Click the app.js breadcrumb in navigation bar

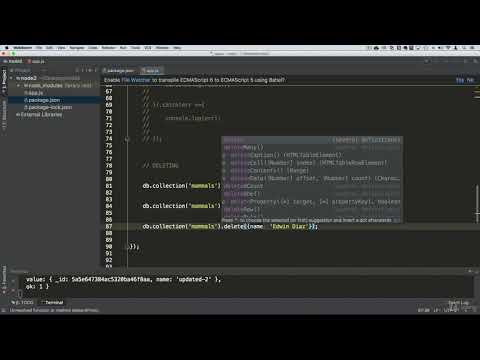click(36, 61)
